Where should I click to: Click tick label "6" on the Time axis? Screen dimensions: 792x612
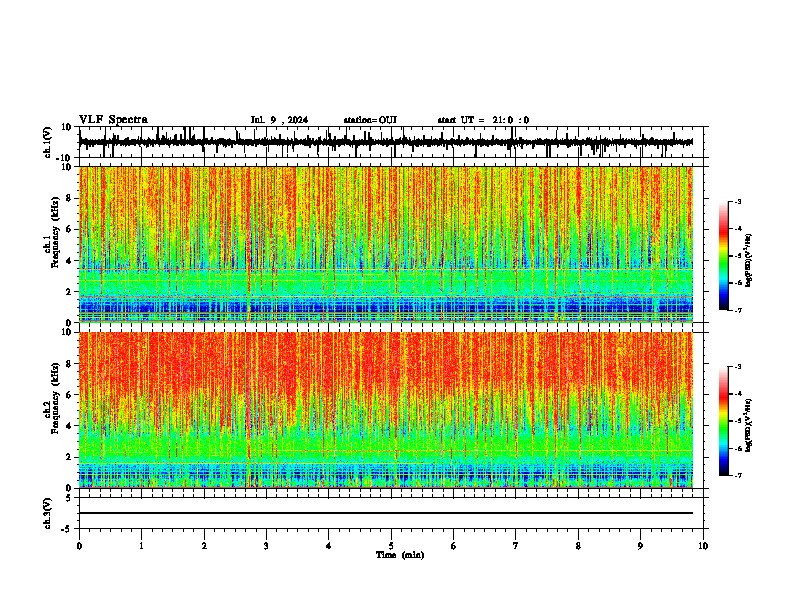click(454, 546)
